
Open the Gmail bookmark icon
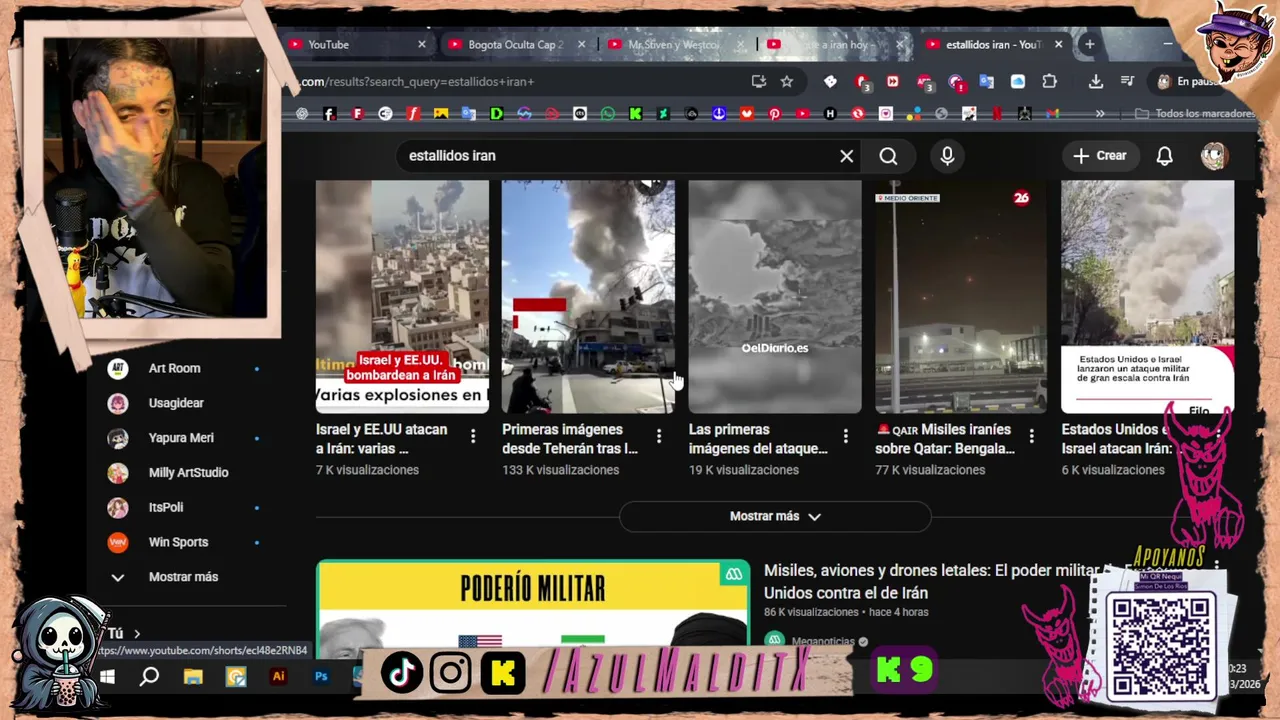pyautogui.click(x=1052, y=114)
